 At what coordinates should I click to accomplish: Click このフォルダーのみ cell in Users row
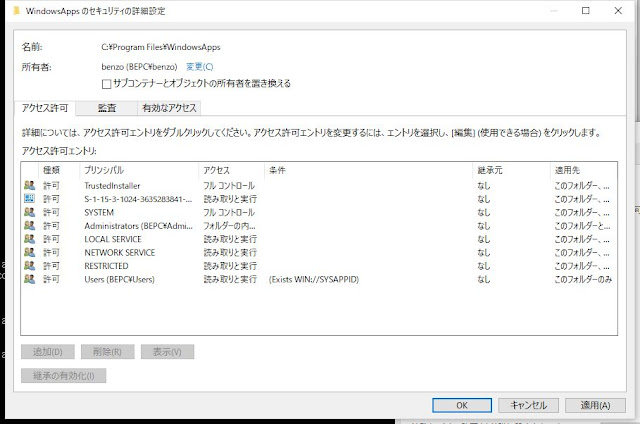click(583, 280)
